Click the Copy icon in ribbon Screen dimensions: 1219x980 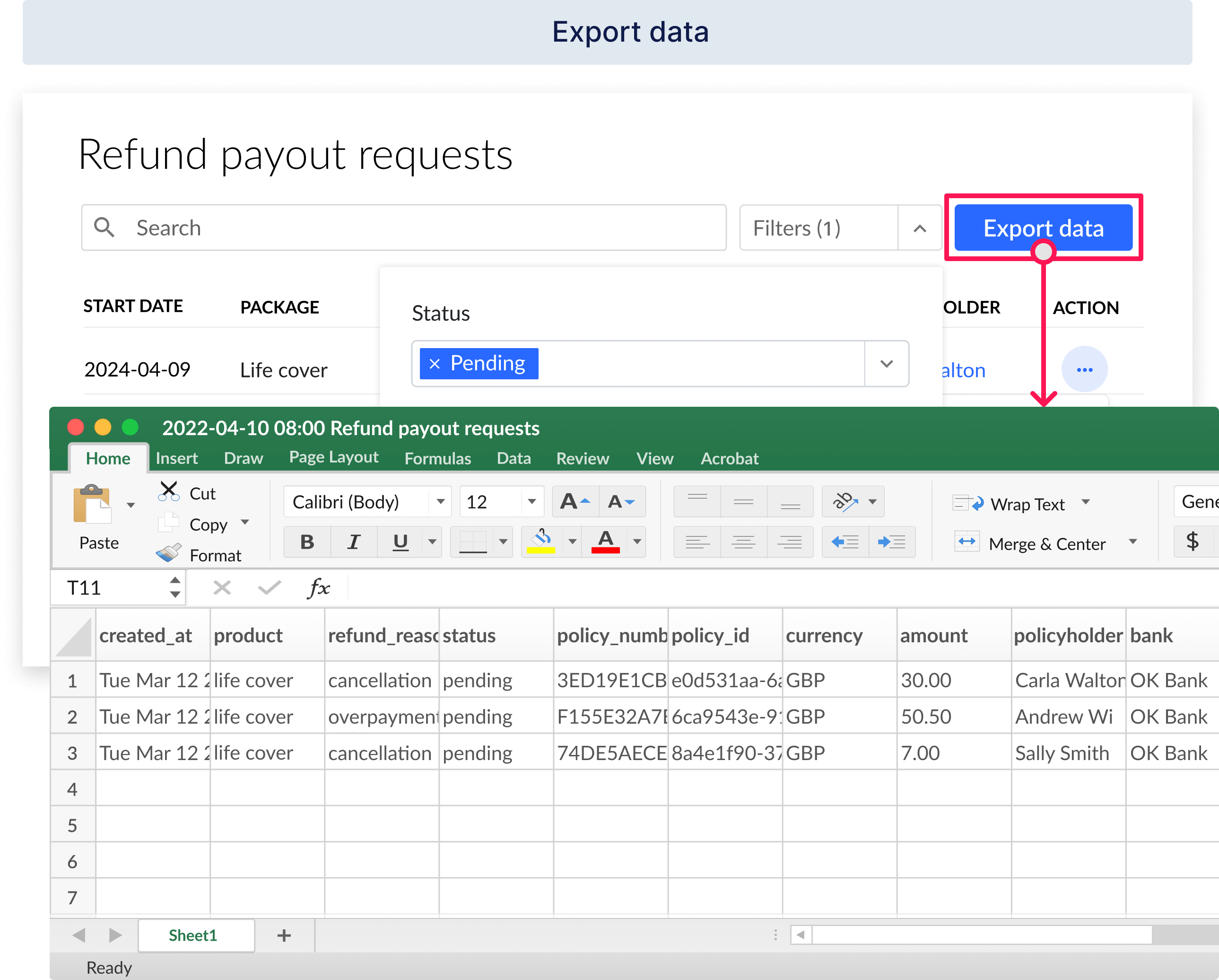coord(168,523)
